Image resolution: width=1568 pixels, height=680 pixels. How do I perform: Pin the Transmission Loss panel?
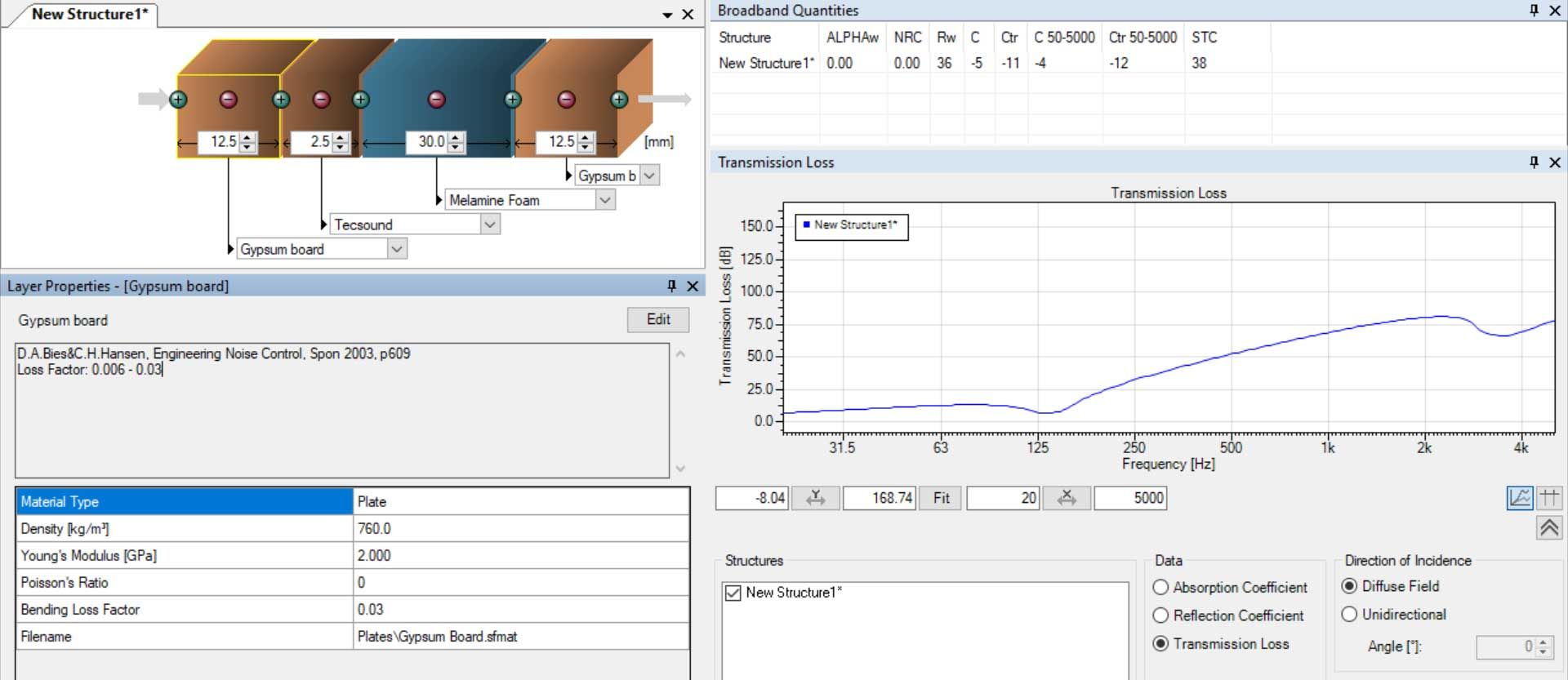1534,162
